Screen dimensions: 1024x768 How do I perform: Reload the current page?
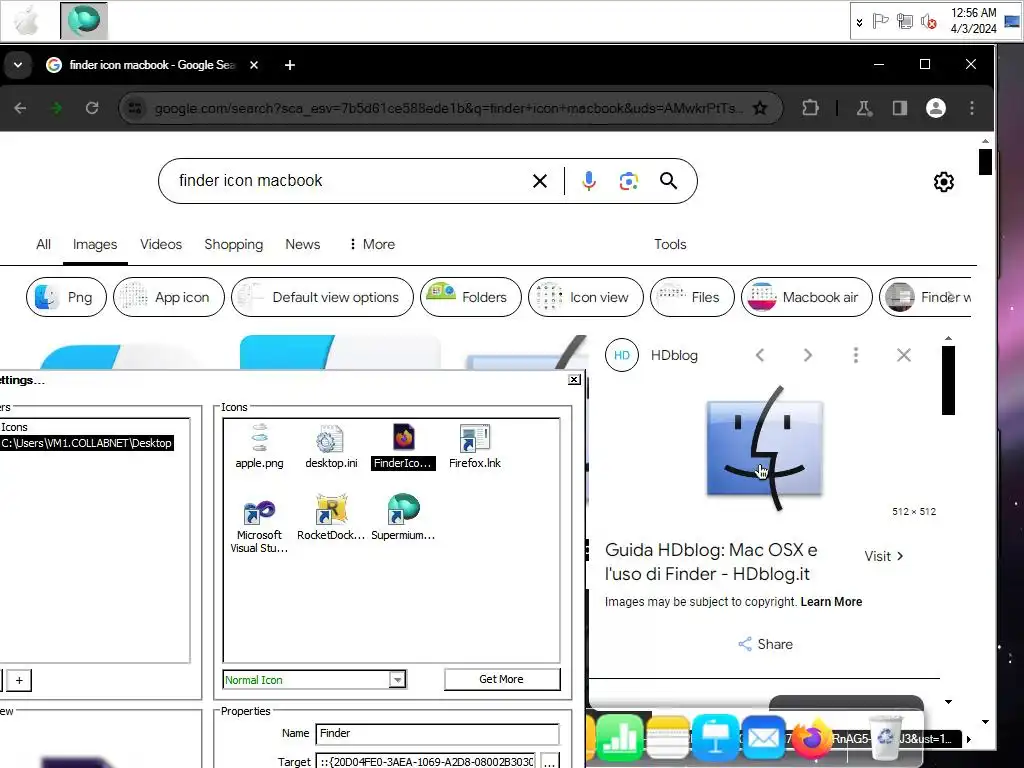pyautogui.click(x=92, y=108)
